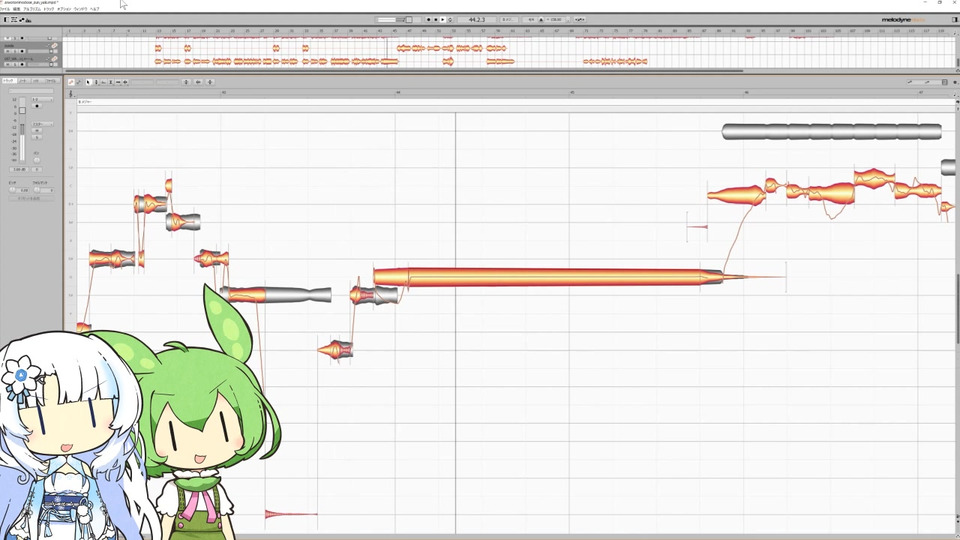Adjust the zoom slider in top toolbar
Image resolution: width=960 pixels, height=540 pixels.
394,20
